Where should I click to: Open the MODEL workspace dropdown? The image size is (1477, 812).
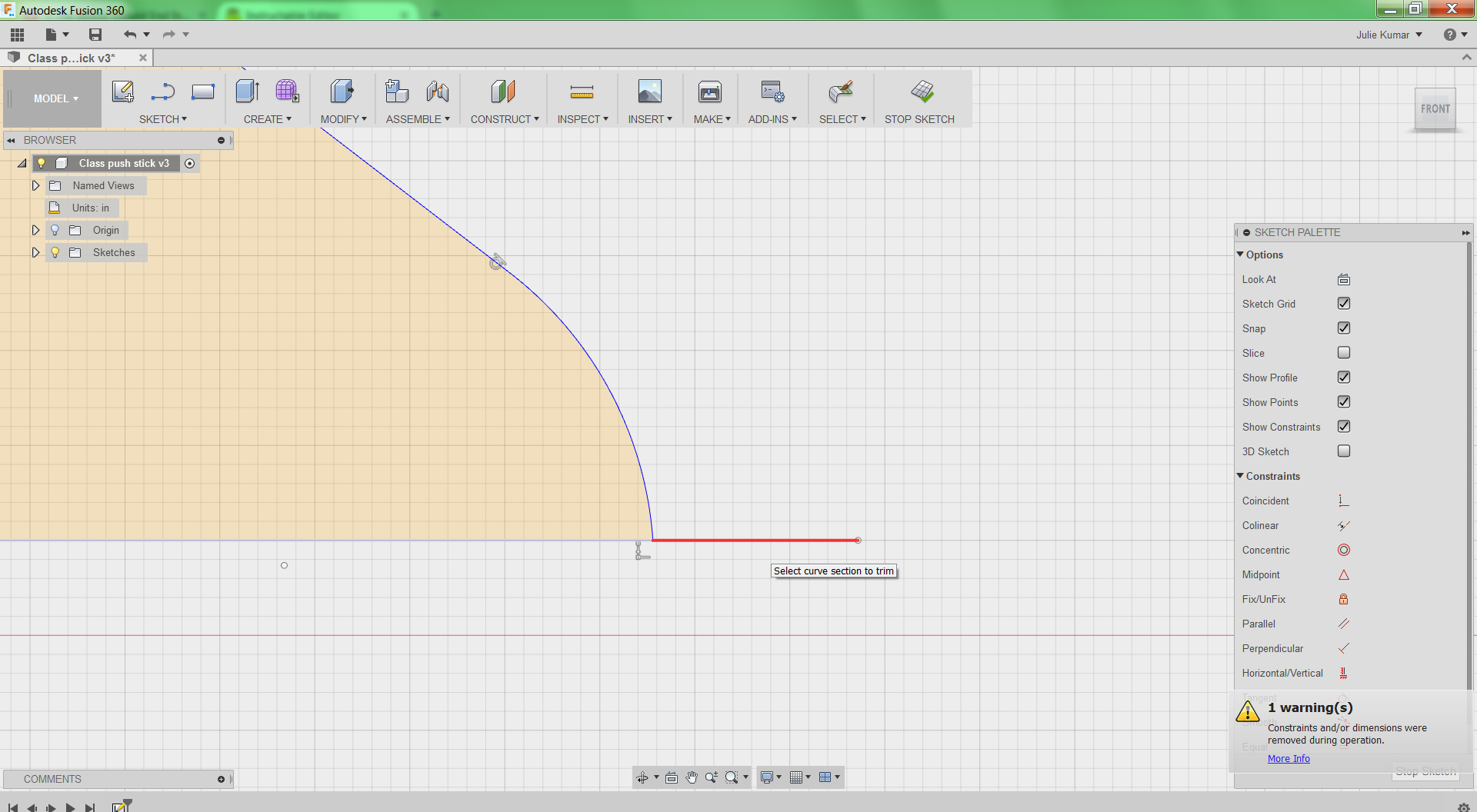click(55, 98)
